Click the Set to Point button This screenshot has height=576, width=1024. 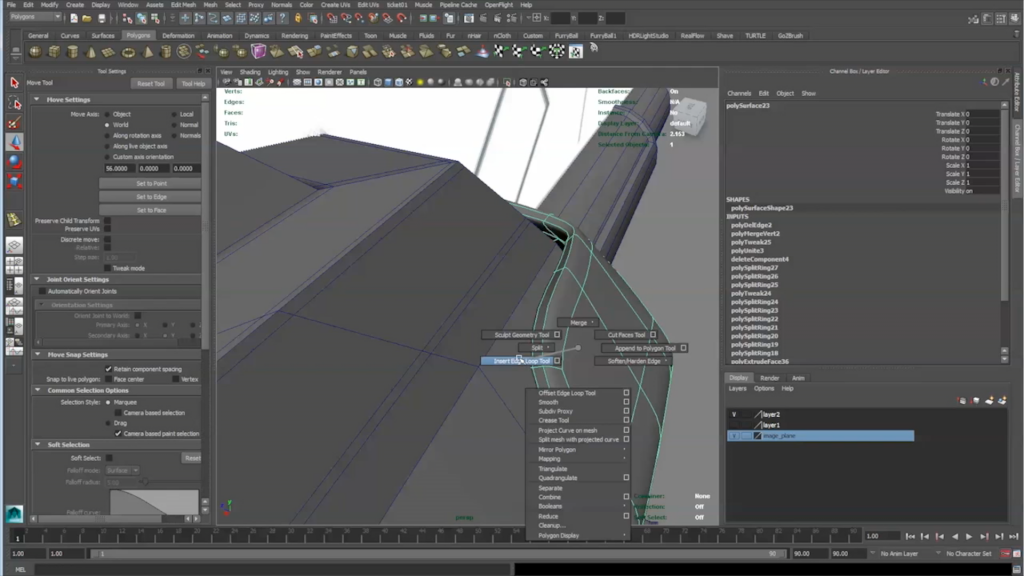click(x=151, y=184)
